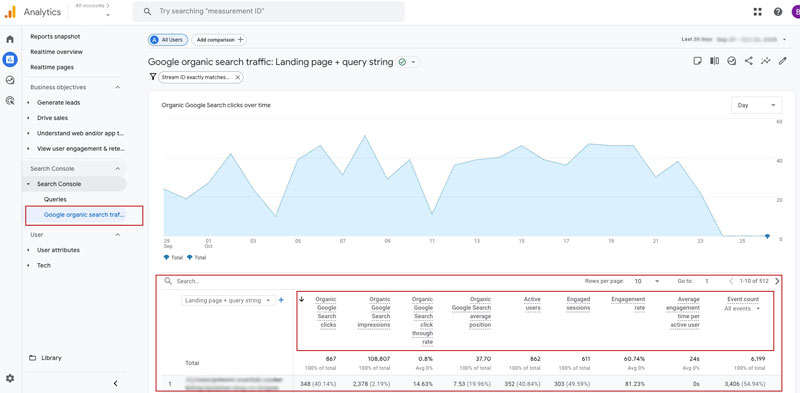The width and height of the screenshot is (800, 393).
Task: Open the Help question mark icon
Action: coord(778,12)
